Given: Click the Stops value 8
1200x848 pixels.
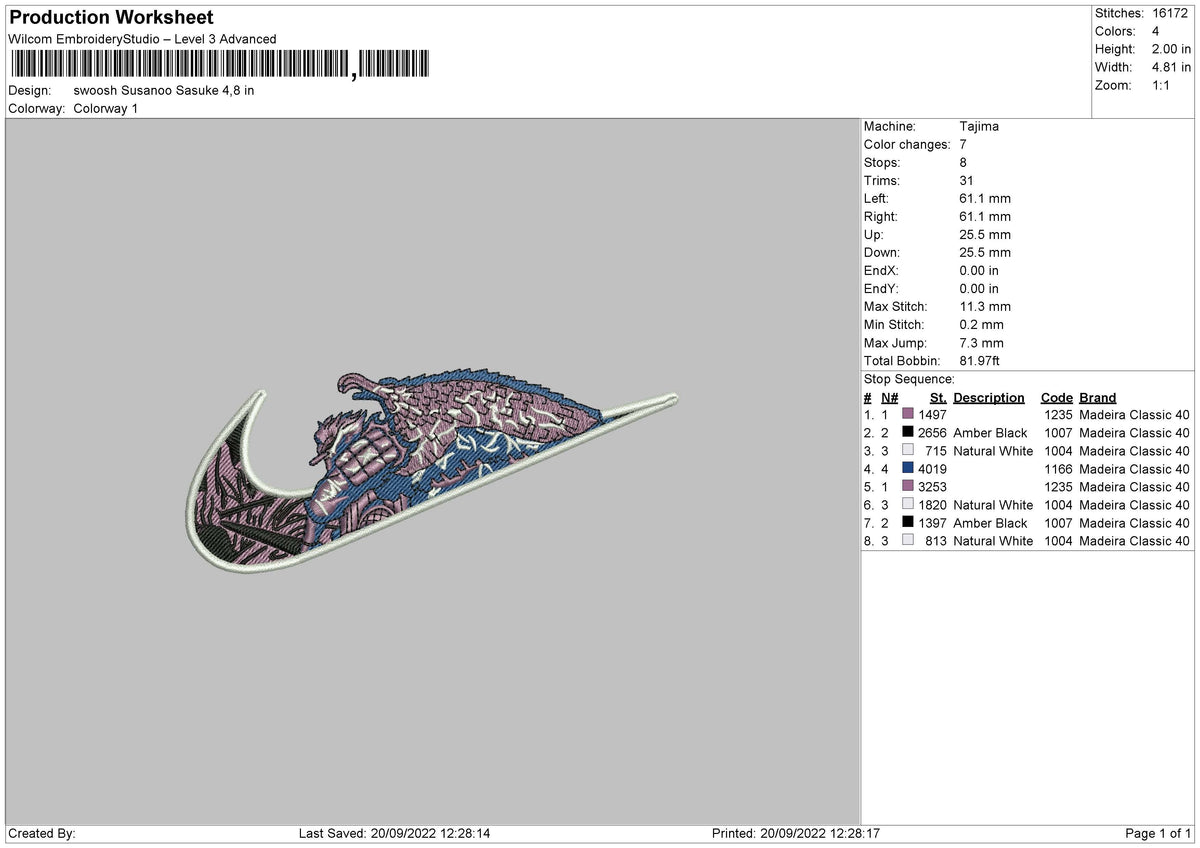Looking at the screenshot, I should point(963,162).
